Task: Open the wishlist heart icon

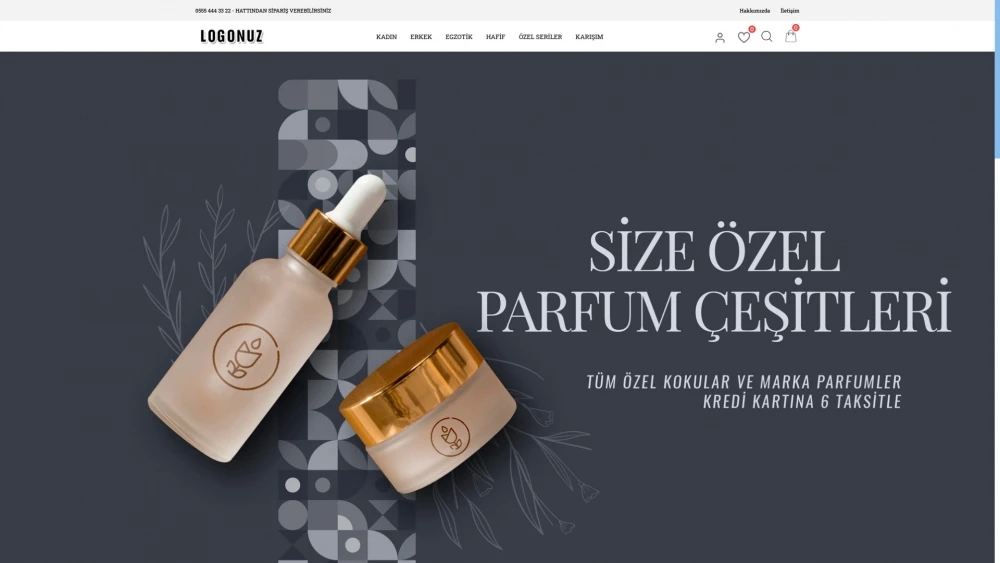Action: click(x=744, y=38)
